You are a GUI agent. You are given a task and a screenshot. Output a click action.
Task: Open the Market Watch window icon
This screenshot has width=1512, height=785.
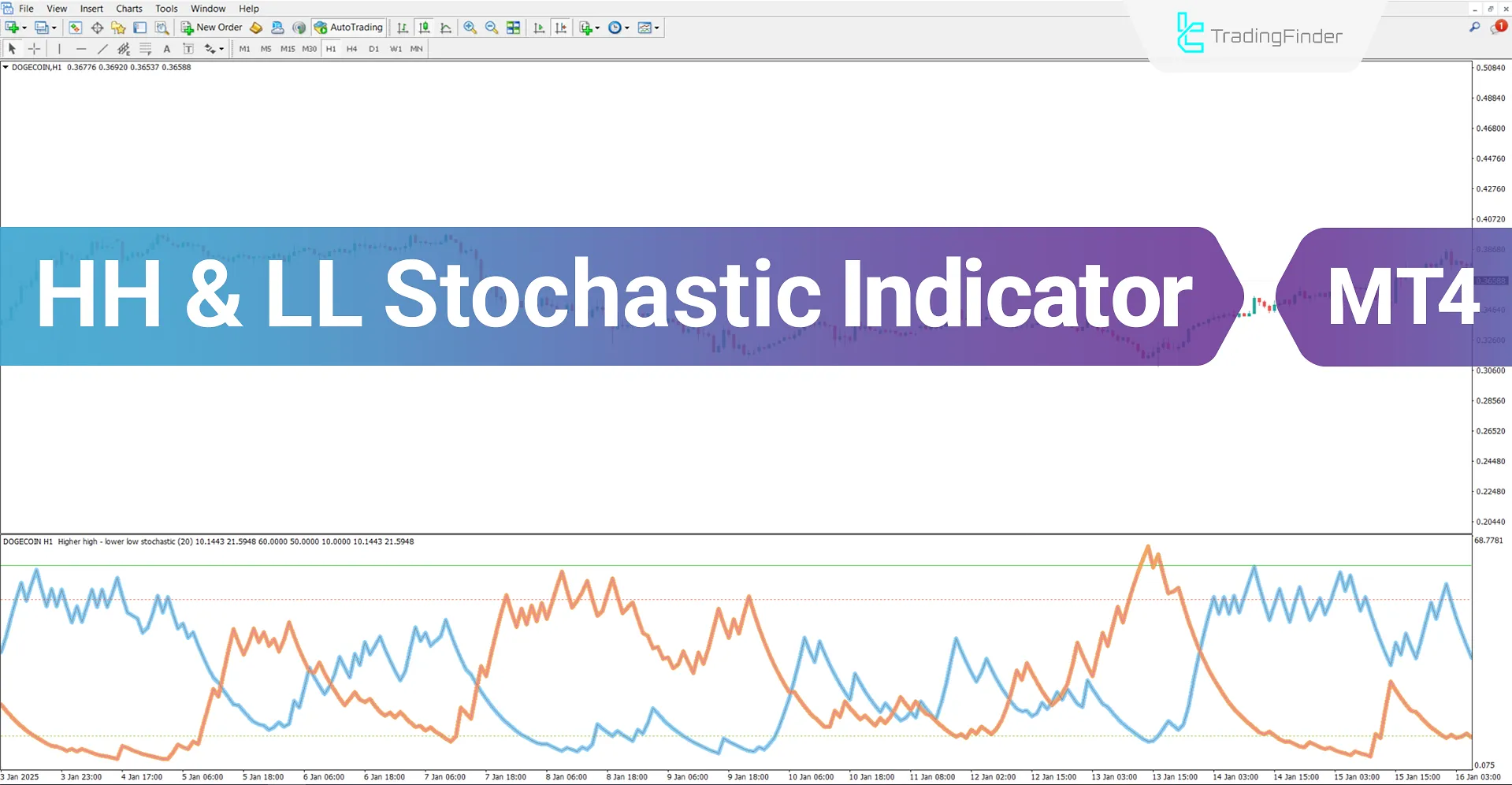pyautogui.click(x=75, y=28)
